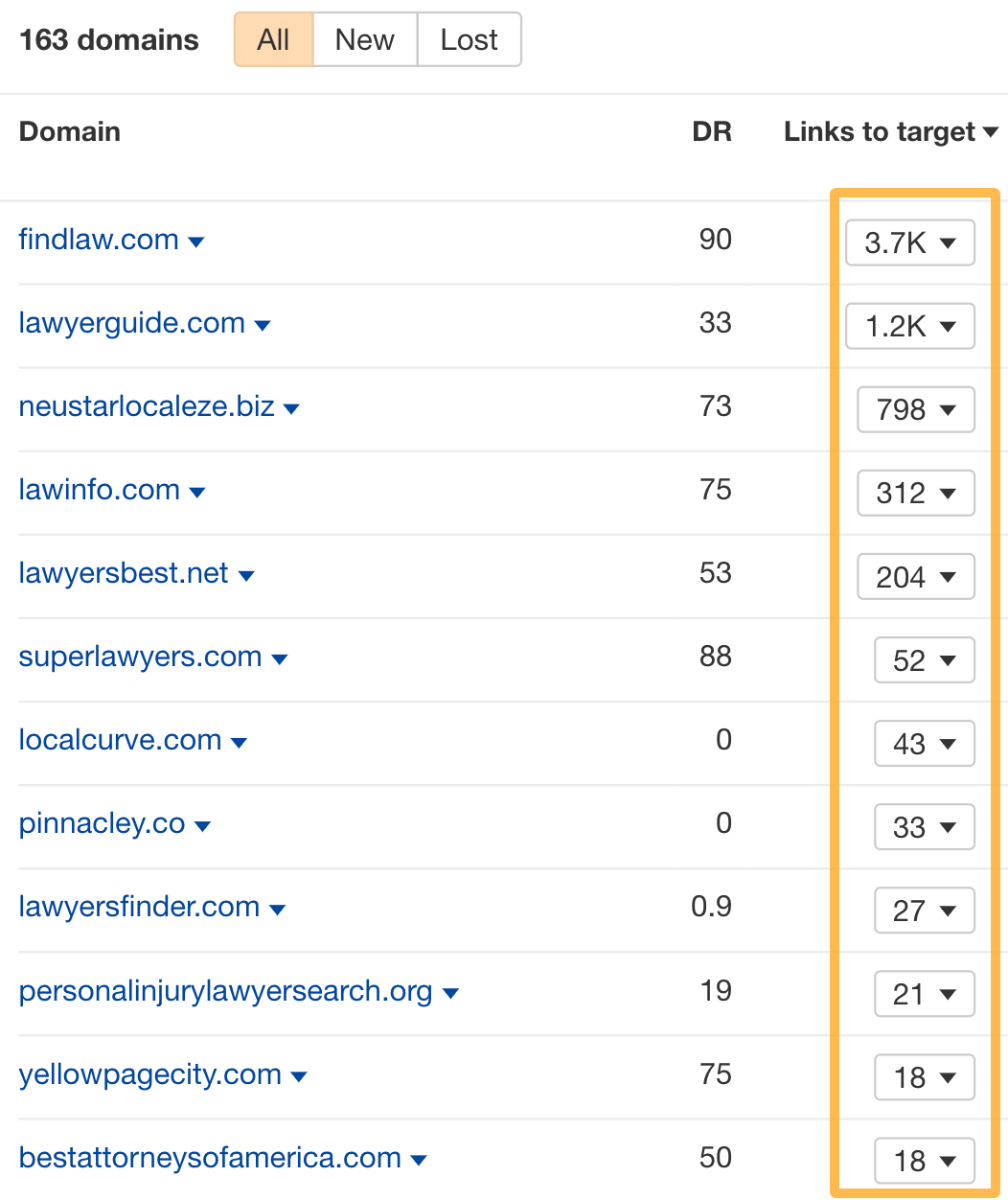Open the 27 links dropdown
1008x1200 pixels.
[925, 910]
